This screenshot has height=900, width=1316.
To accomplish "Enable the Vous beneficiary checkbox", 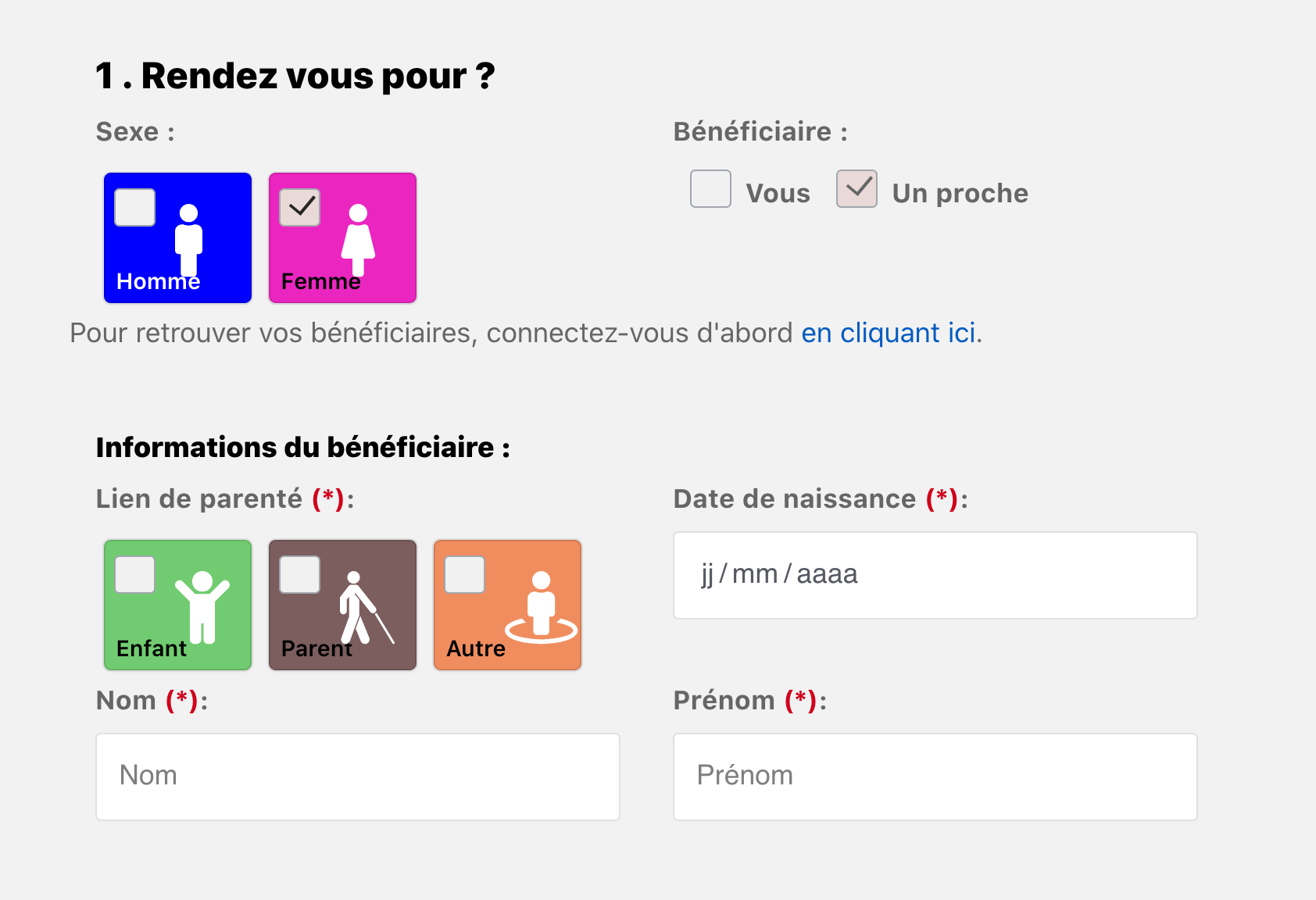I will tap(710, 189).
